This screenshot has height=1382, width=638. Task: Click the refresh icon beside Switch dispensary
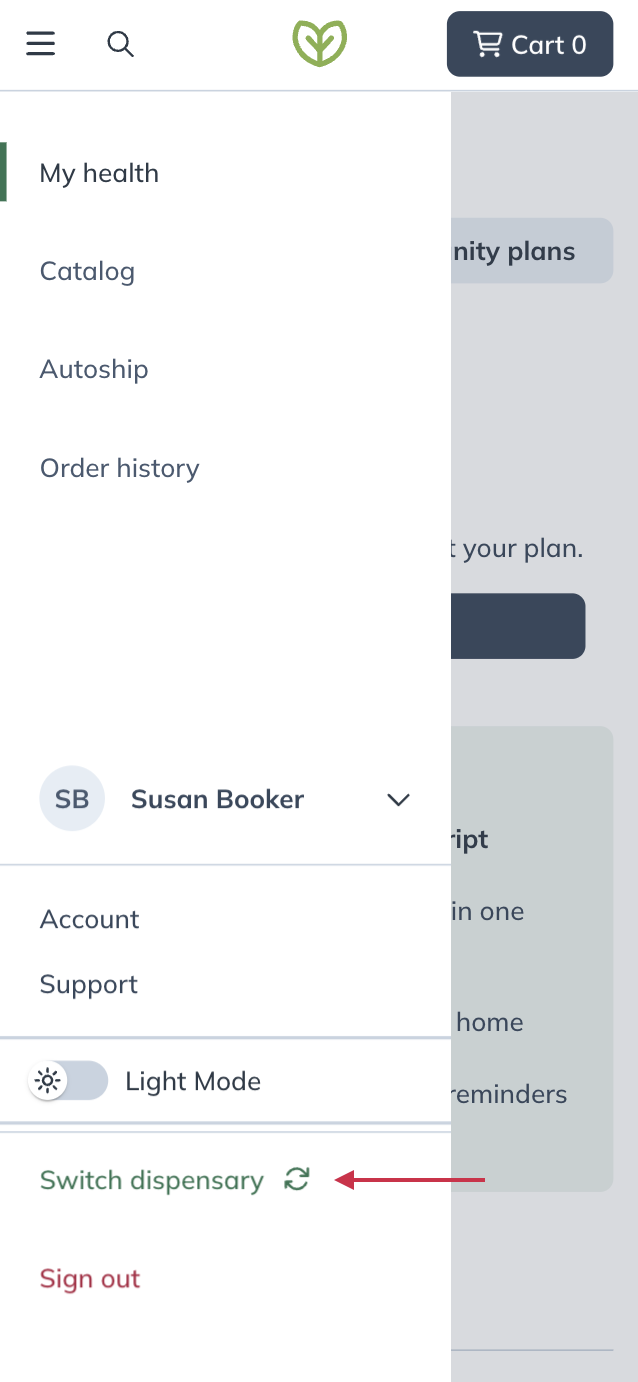(x=297, y=1180)
